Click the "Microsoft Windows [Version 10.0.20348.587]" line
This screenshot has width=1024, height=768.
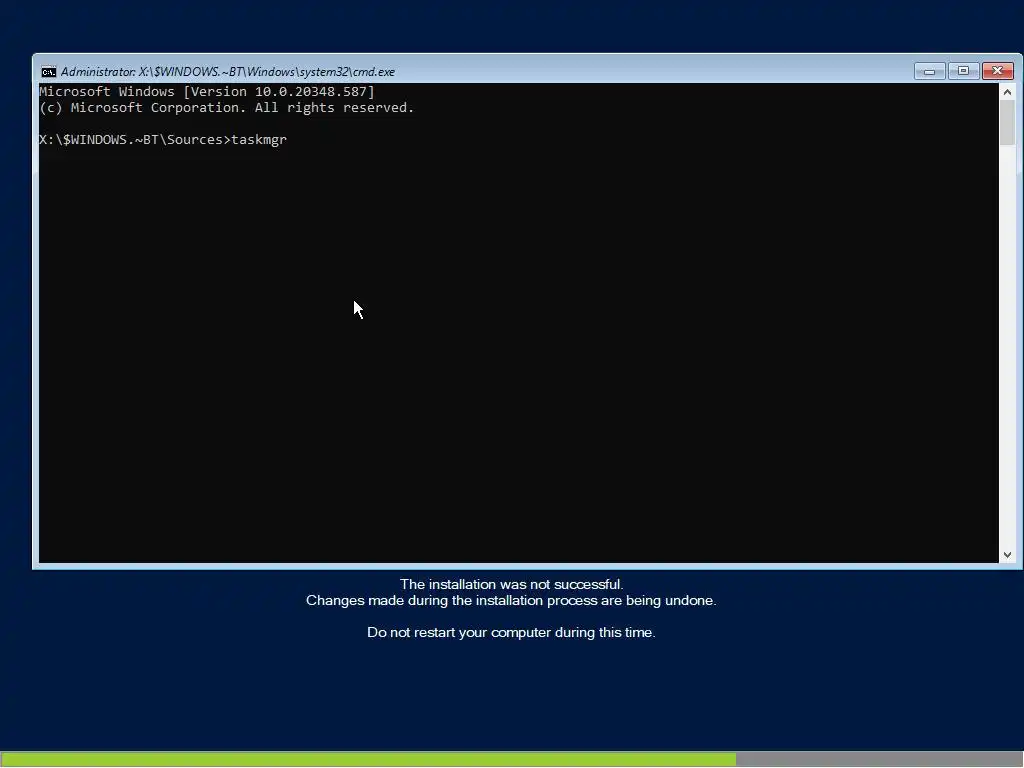click(x=207, y=92)
